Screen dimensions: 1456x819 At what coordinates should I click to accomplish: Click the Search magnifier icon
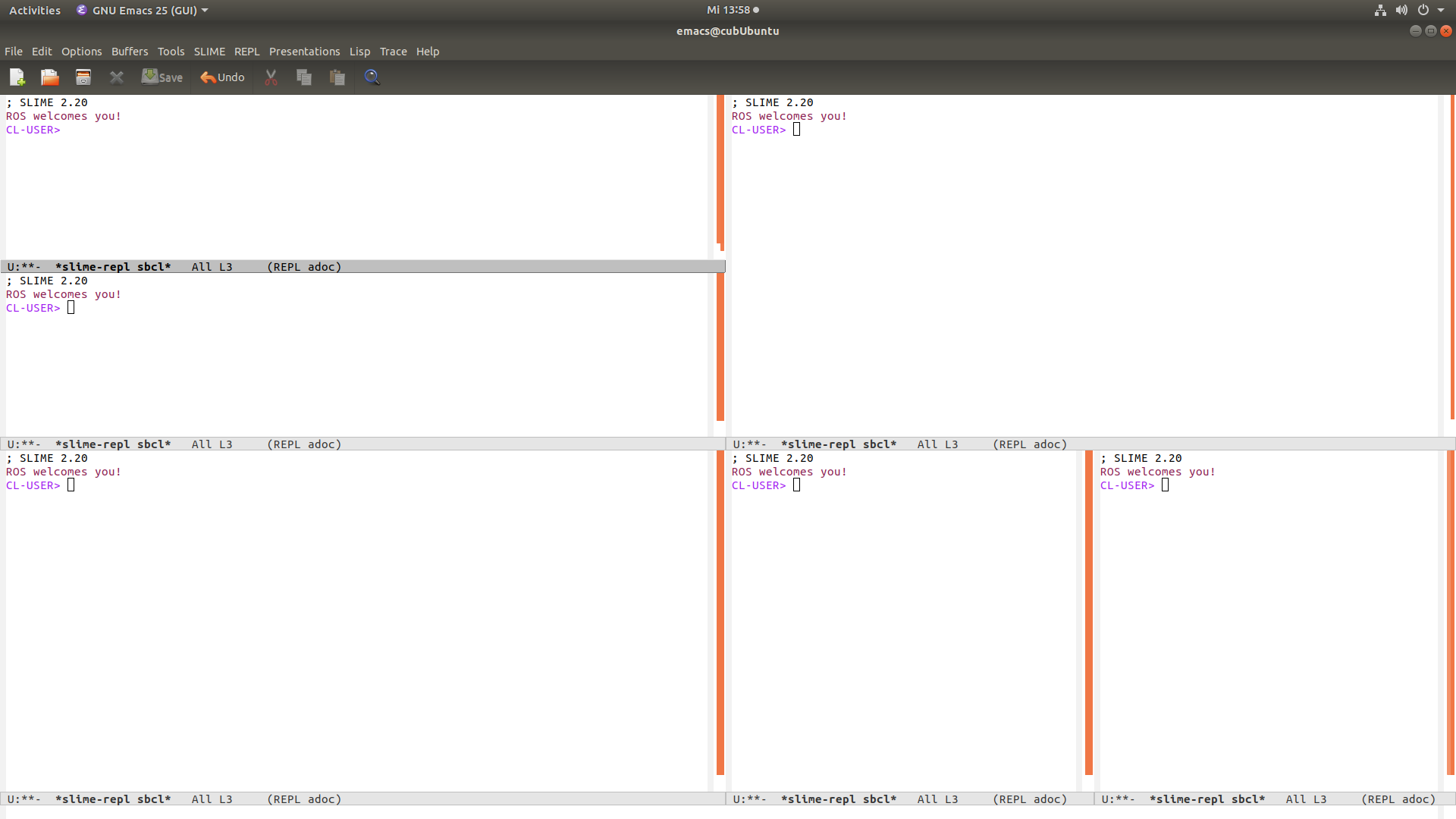372,77
